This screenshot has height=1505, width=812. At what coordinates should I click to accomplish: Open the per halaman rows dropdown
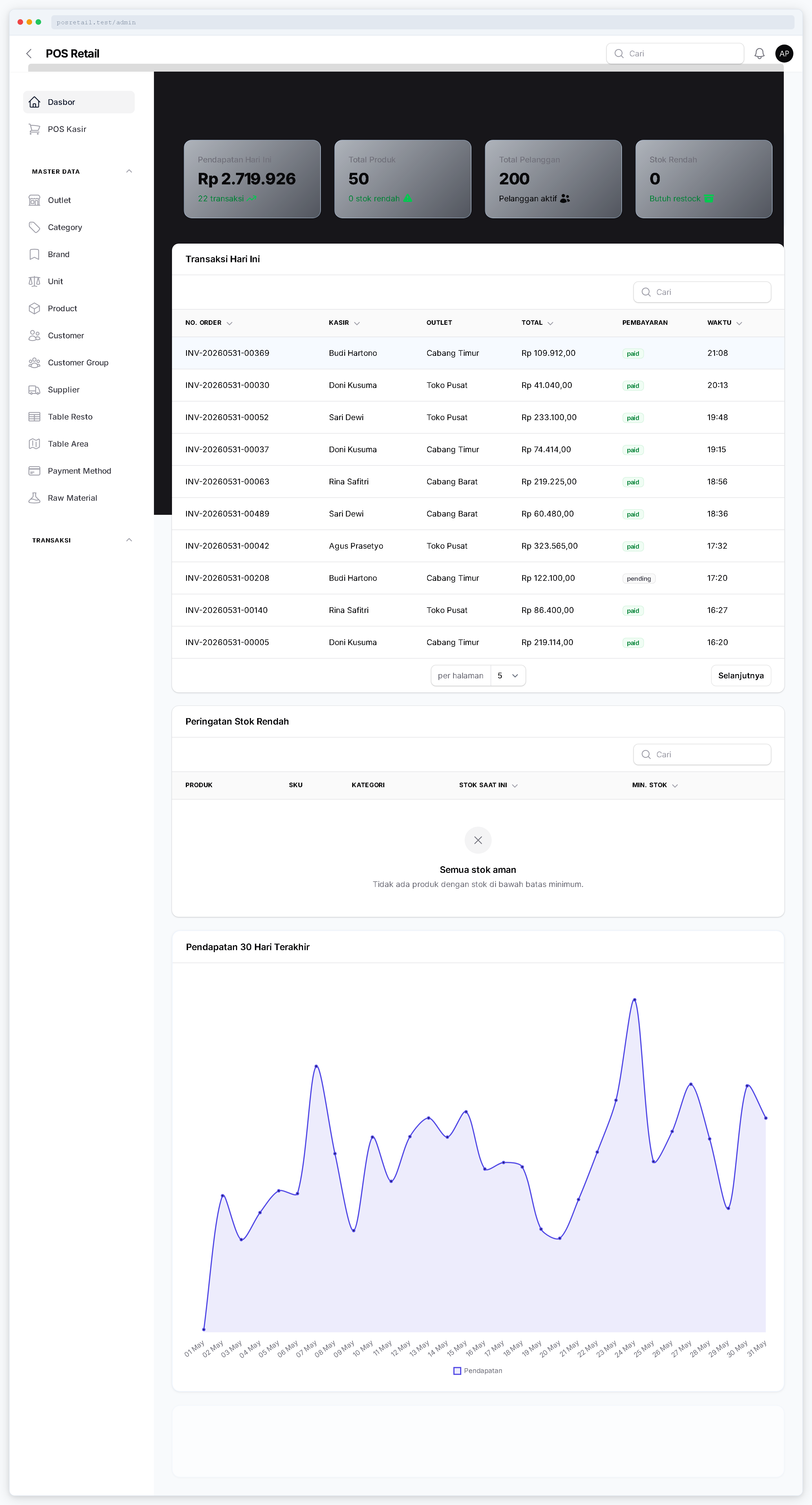(x=508, y=675)
